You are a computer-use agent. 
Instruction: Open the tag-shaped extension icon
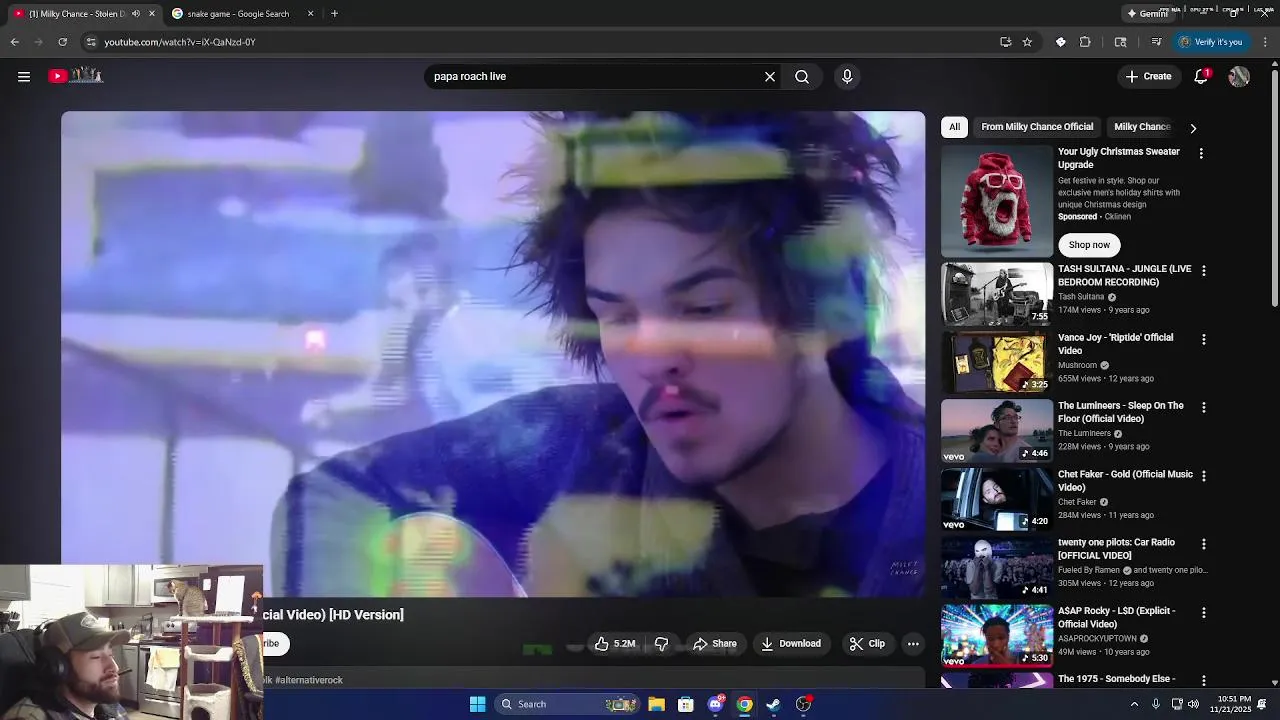click(x=1061, y=42)
